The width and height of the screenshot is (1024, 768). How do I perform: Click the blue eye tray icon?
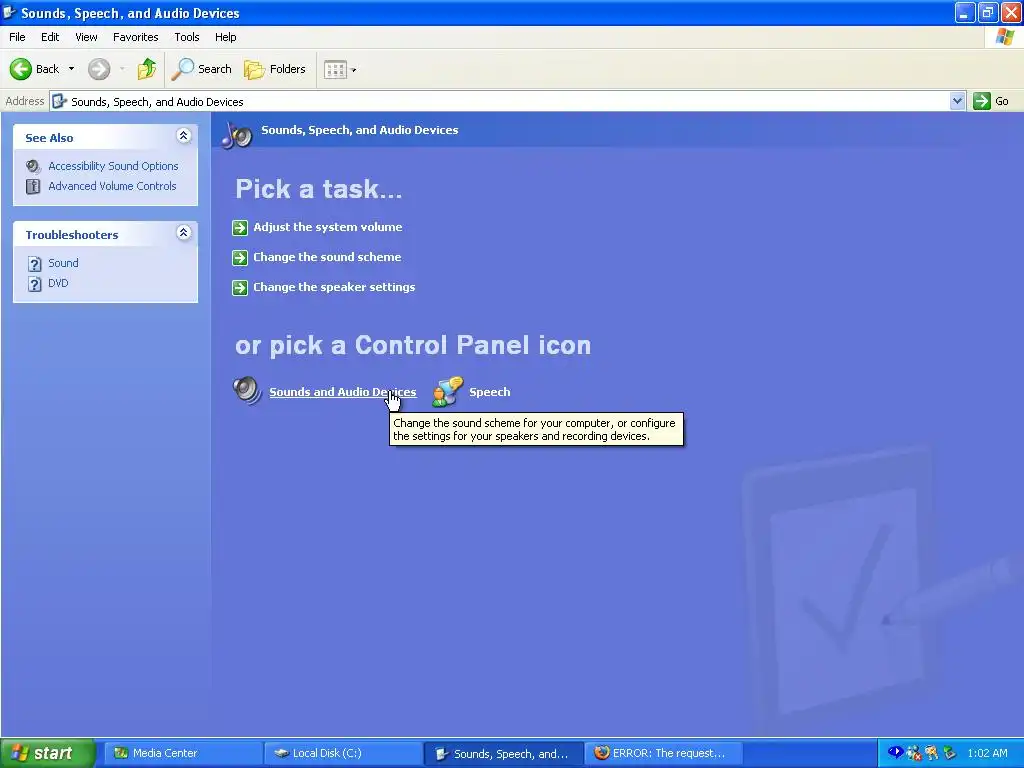coord(896,752)
